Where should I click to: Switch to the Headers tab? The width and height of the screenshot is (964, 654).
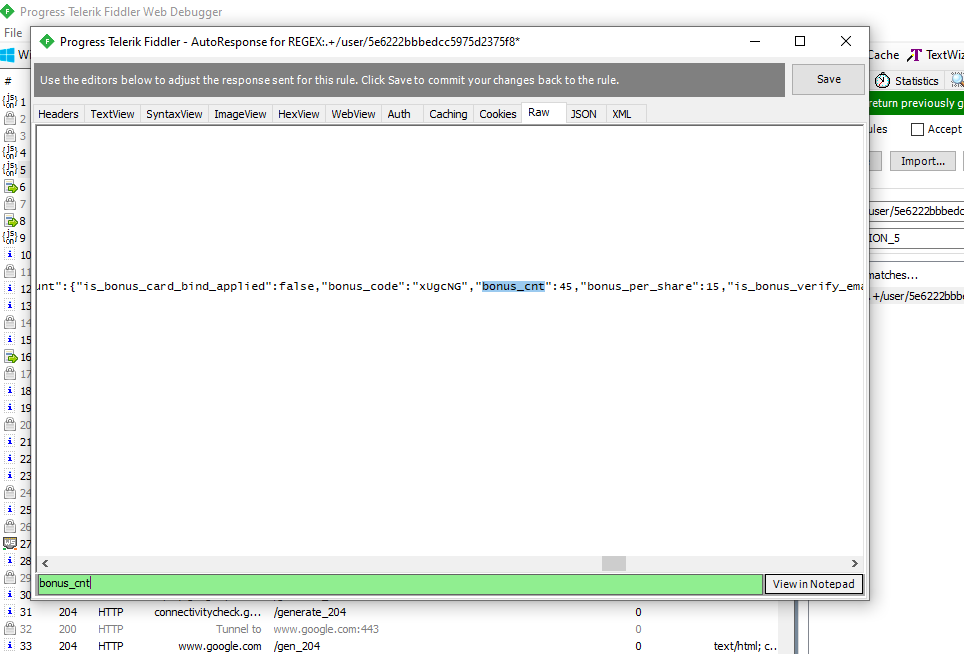point(58,114)
